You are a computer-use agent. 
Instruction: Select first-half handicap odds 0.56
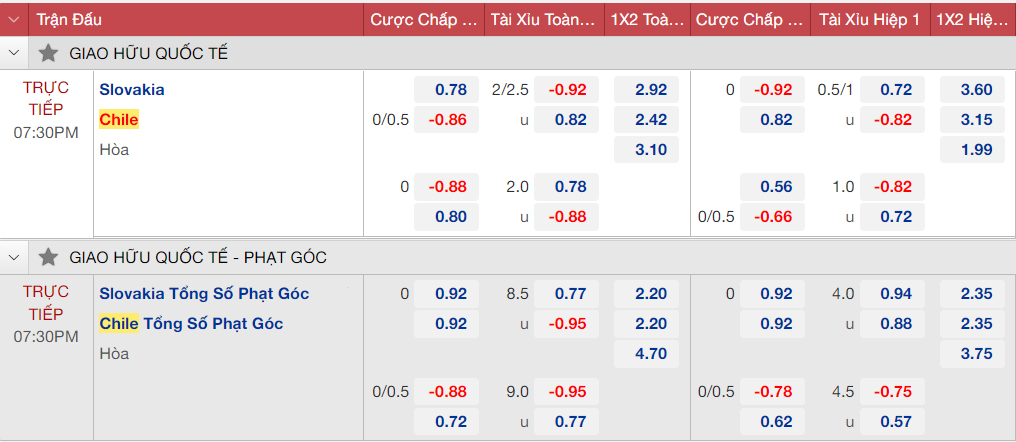[x=772, y=187]
